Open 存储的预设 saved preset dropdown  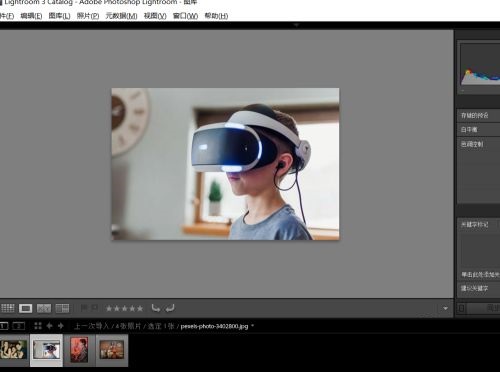[x=479, y=115]
